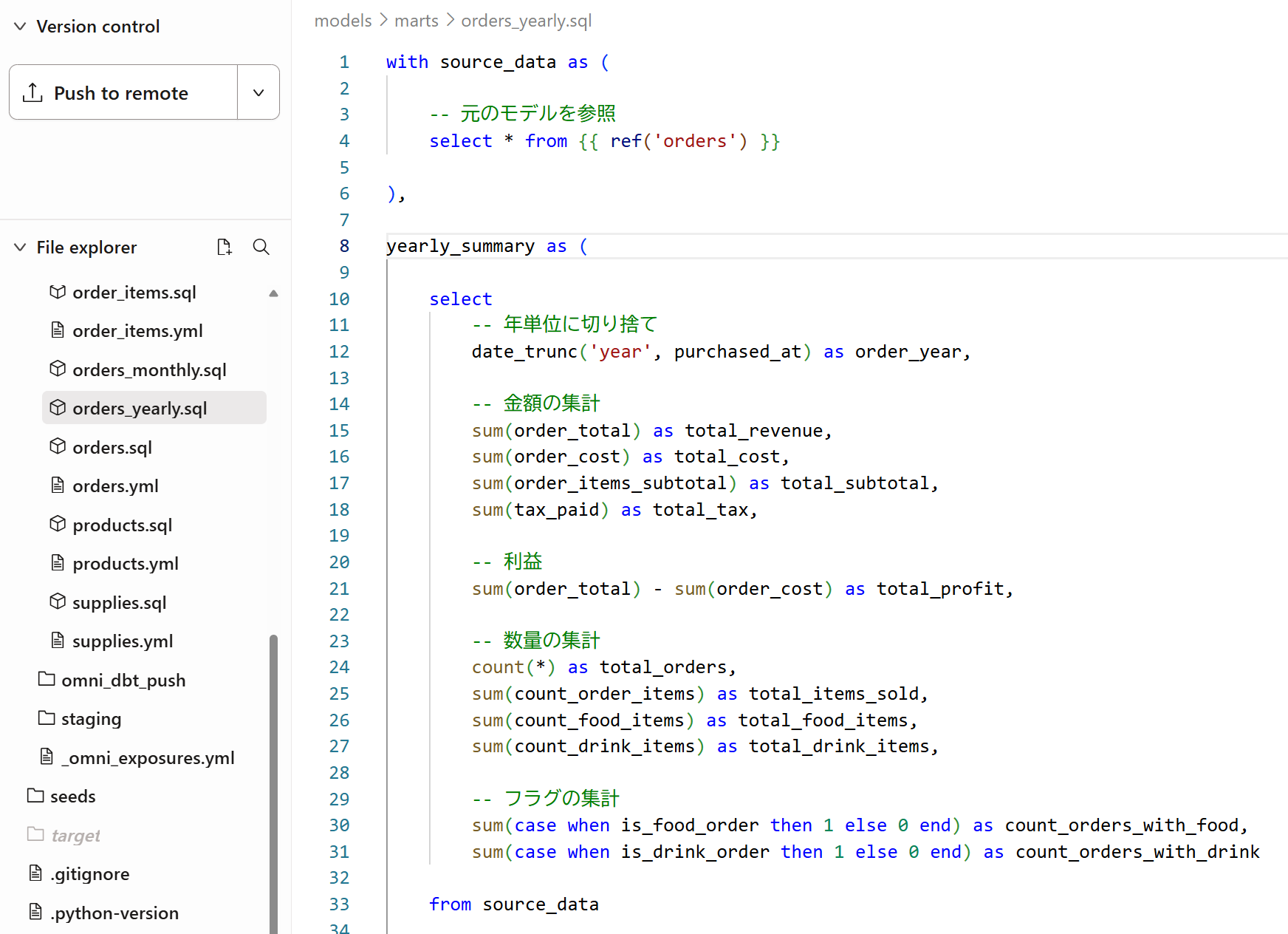Click the search icon in File explorer
1288x934 pixels.
click(x=261, y=247)
